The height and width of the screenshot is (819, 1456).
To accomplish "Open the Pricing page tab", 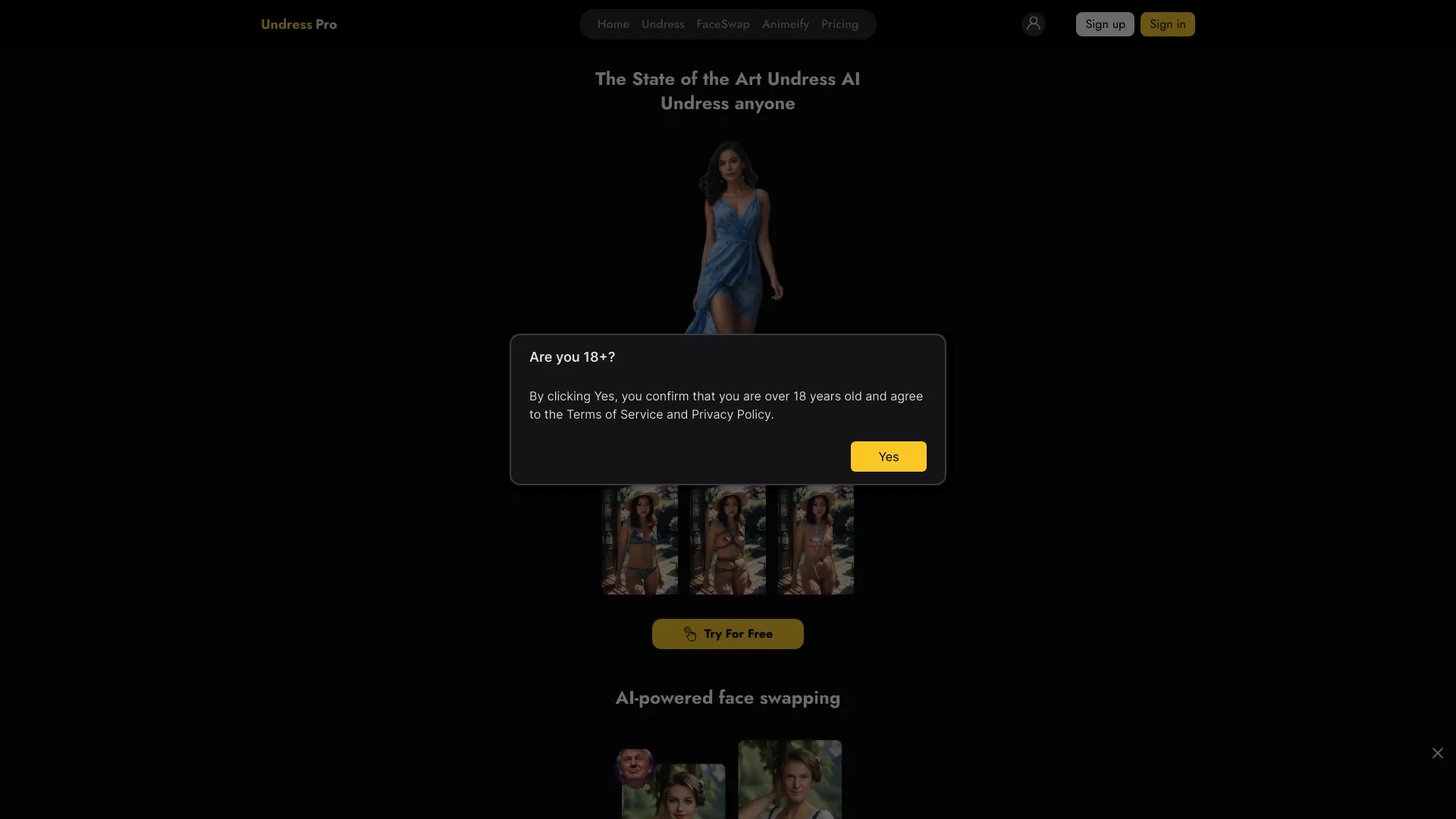I will pyautogui.click(x=840, y=24).
